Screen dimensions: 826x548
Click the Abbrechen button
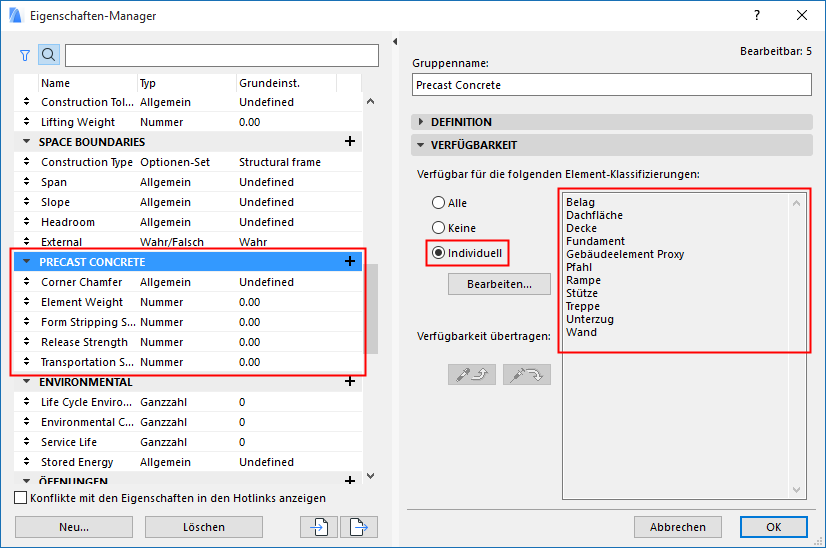click(x=677, y=527)
